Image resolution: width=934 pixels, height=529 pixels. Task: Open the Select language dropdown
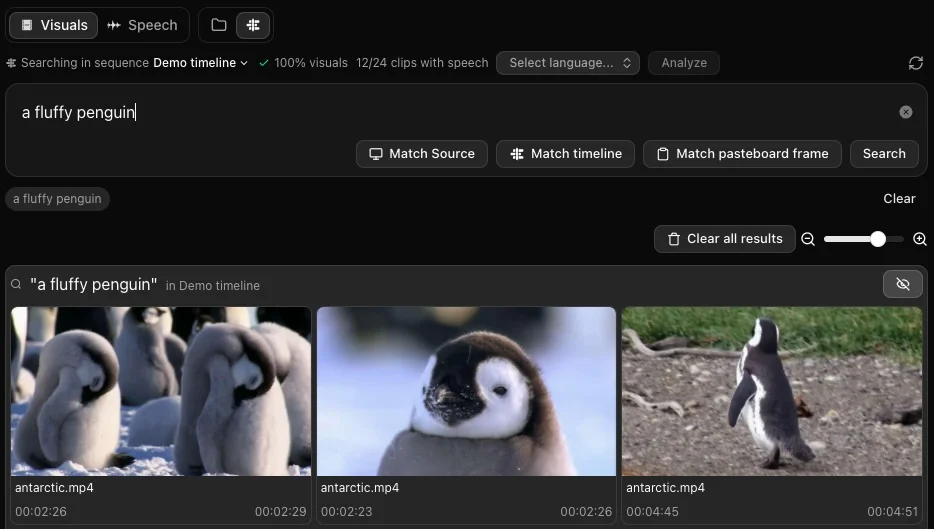coord(568,63)
